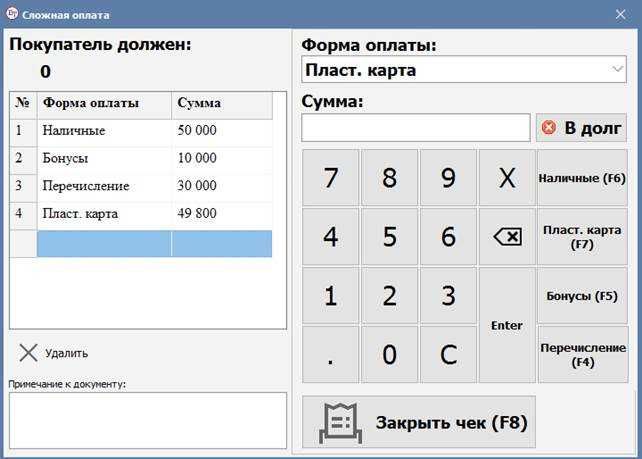Click the 'Сумма' input field

(416, 128)
